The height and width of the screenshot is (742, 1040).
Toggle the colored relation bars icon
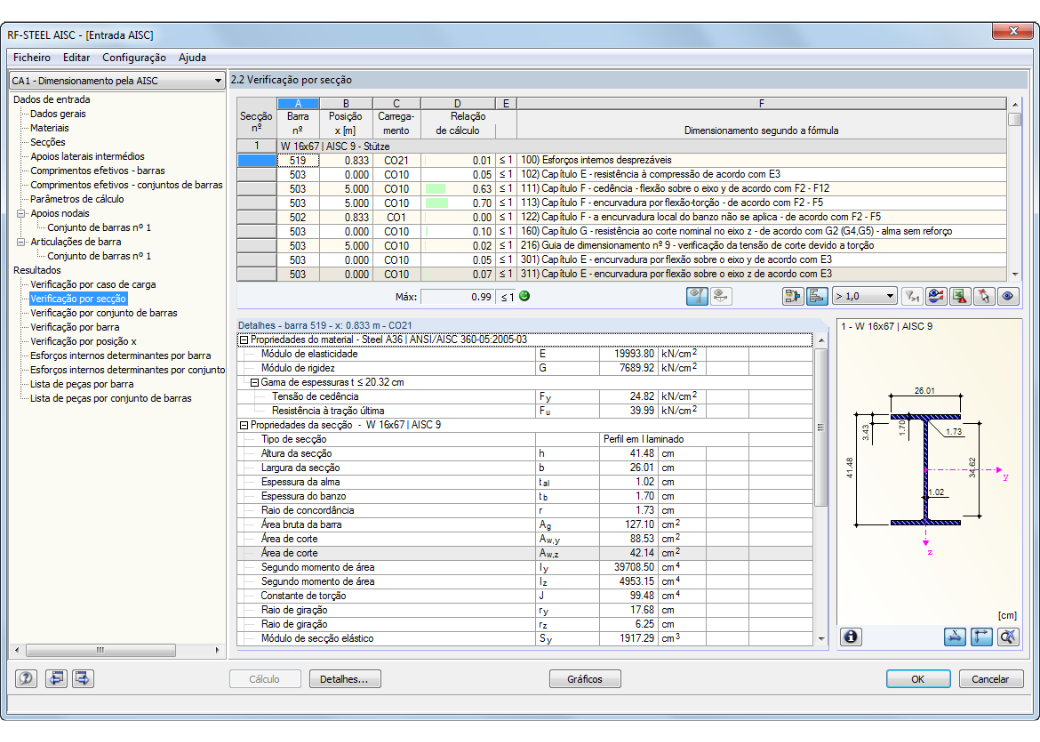tap(816, 296)
